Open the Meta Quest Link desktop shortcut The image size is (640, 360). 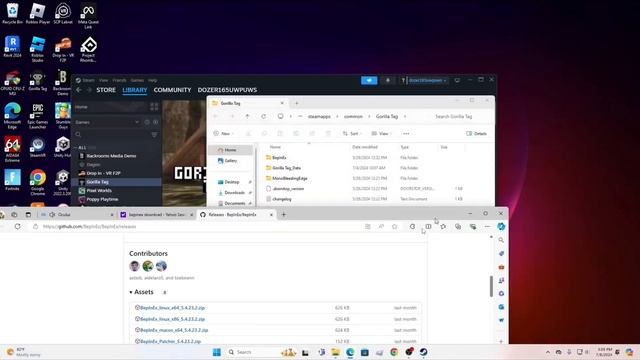(88, 16)
